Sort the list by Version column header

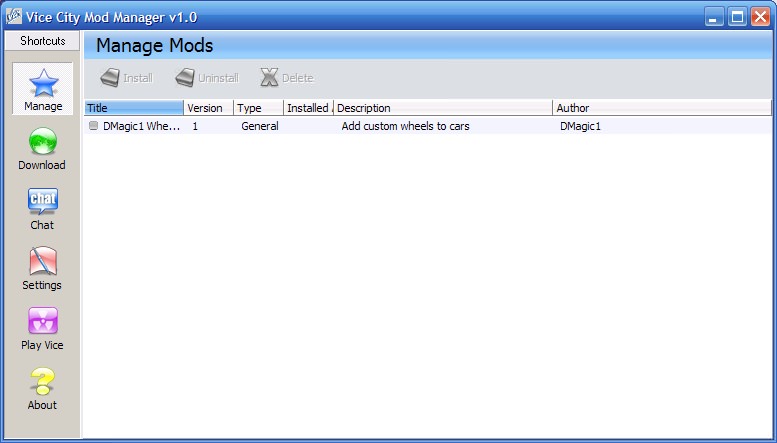(208, 108)
